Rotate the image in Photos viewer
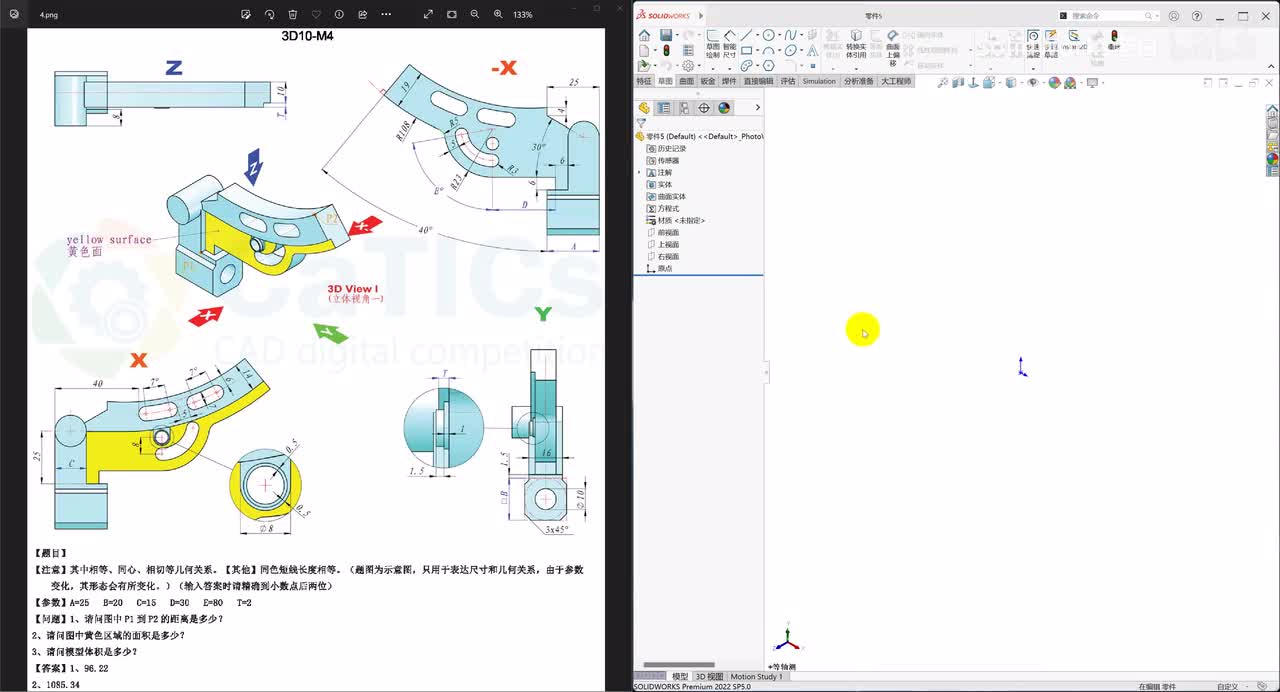Viewport: 1280px width, 692px height. pyautogui.click(x=269, y=15)
